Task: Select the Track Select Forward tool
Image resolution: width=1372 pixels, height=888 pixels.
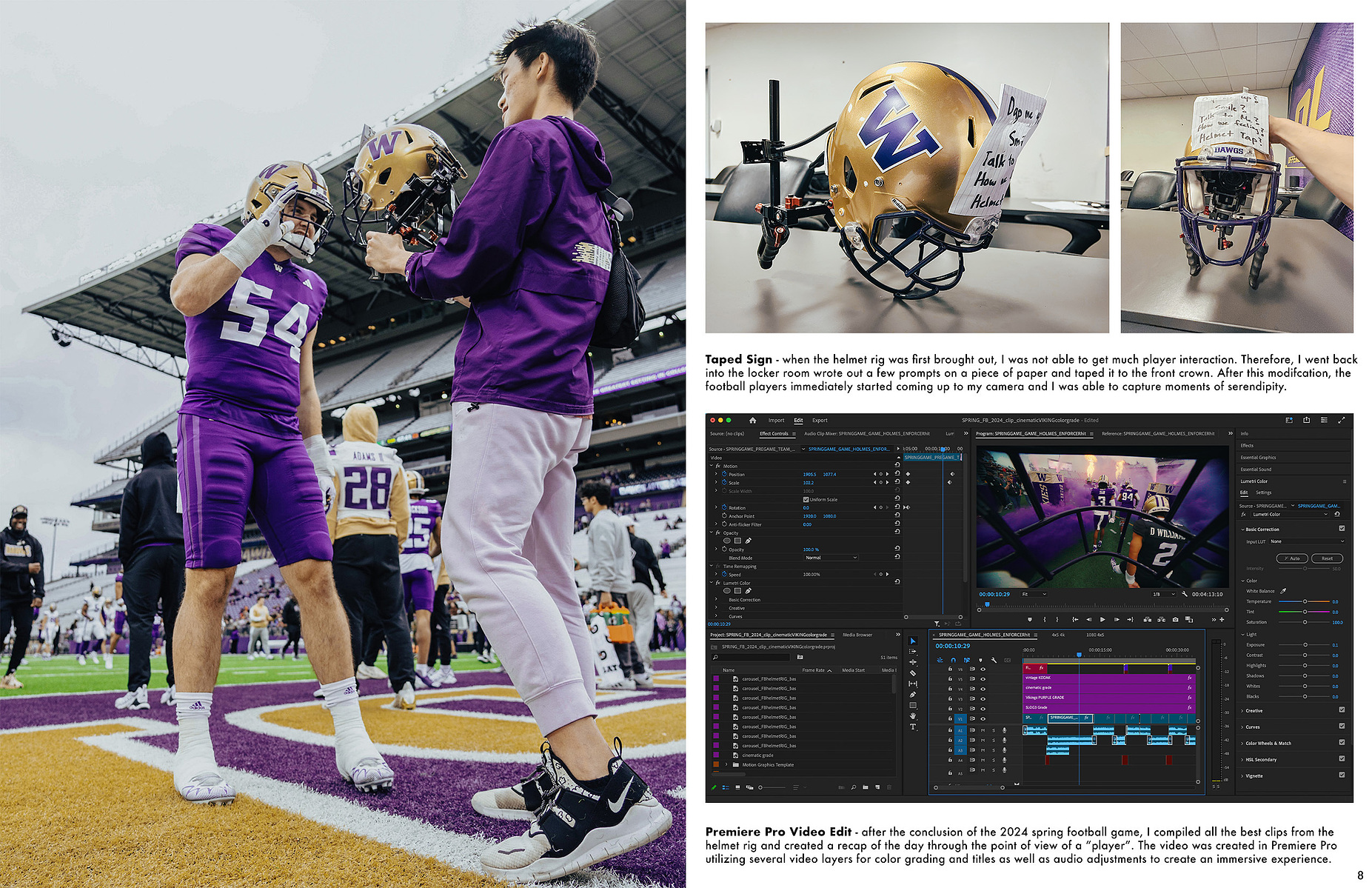Action: [912, 652]
